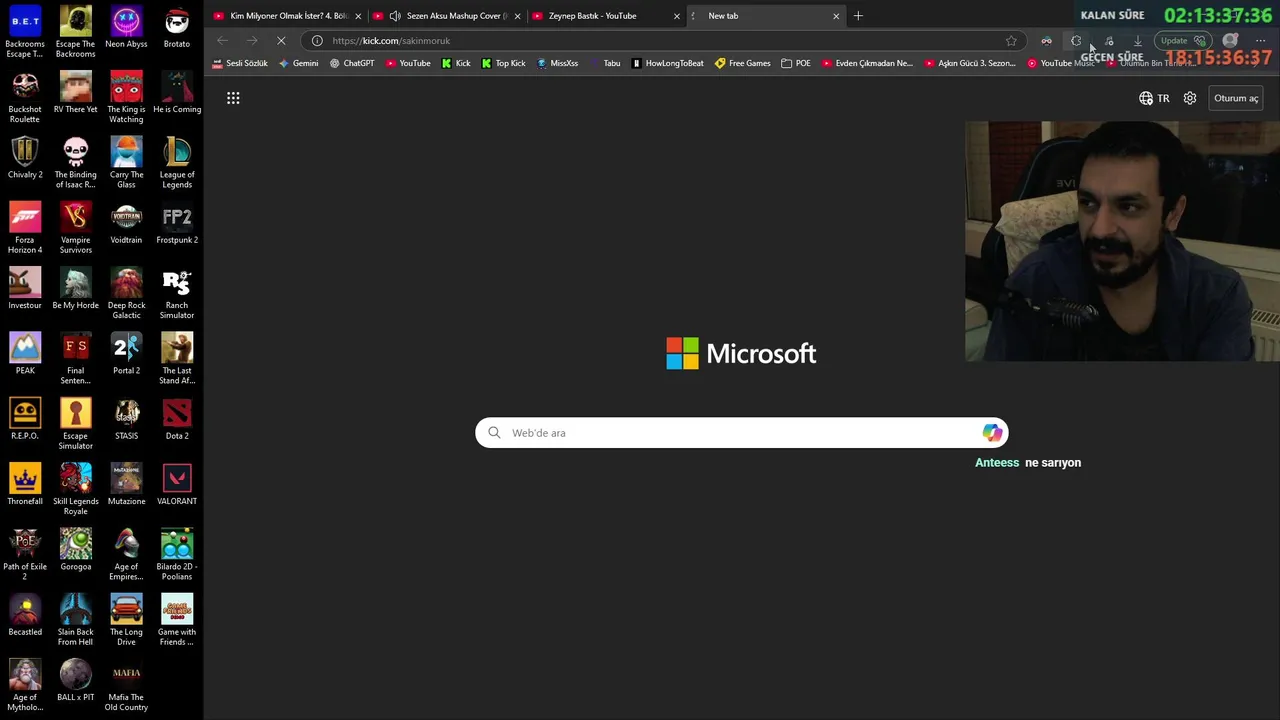Open Sesli Sözlük bookmark
Image resolution: width=1280 pixels, height=720 pixels.
pos(240,63)
